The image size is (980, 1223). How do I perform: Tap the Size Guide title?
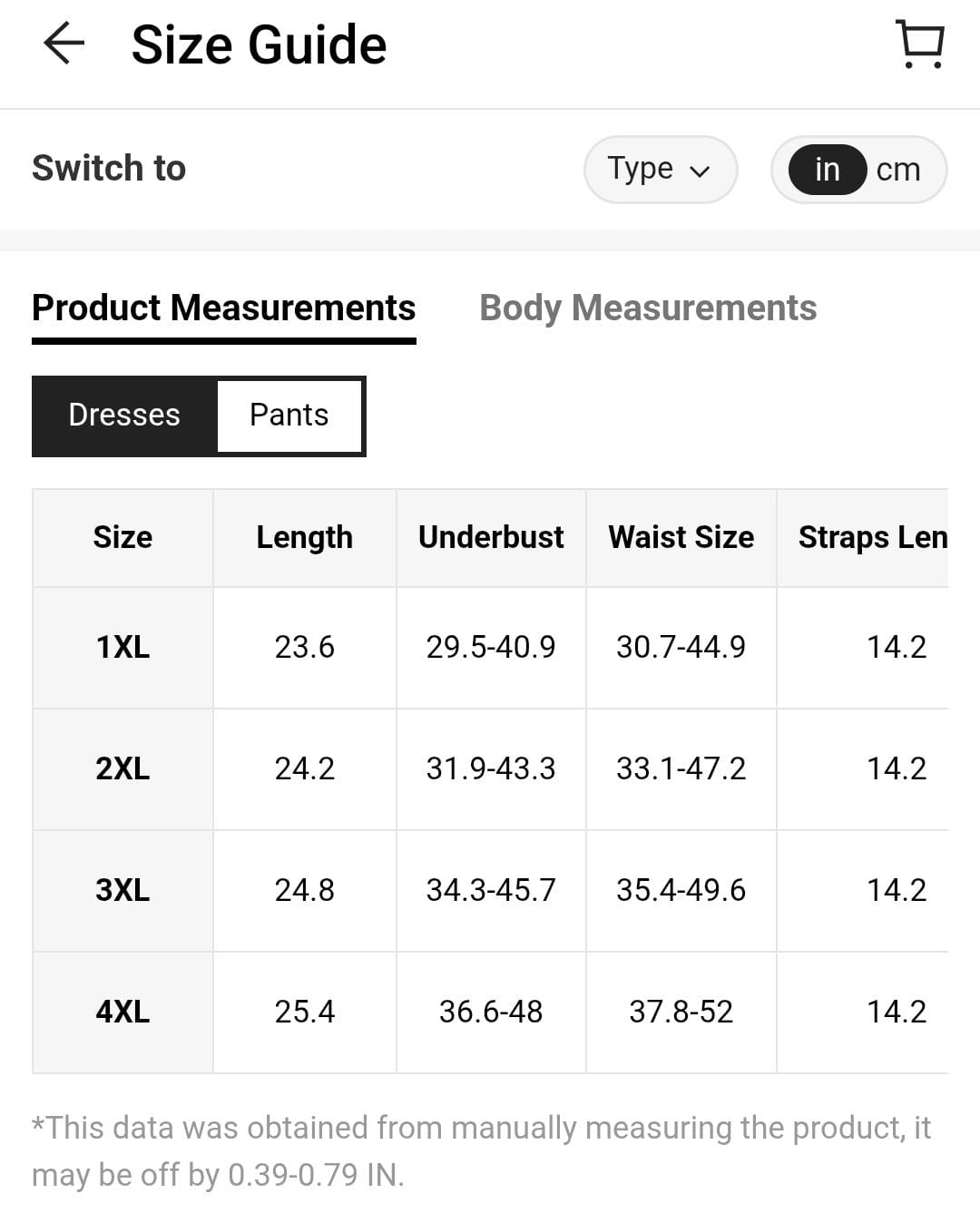coord(259,45)
